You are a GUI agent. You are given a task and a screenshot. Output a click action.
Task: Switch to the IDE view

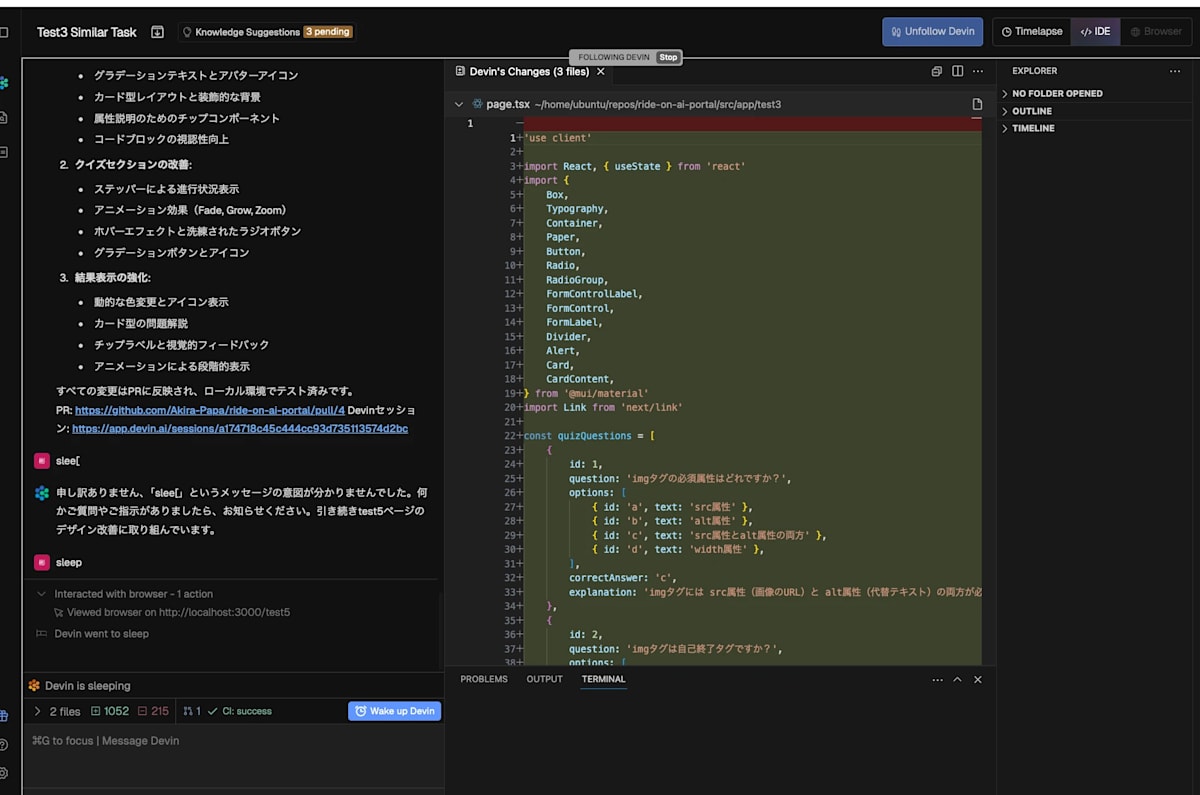click(1095, 31)
